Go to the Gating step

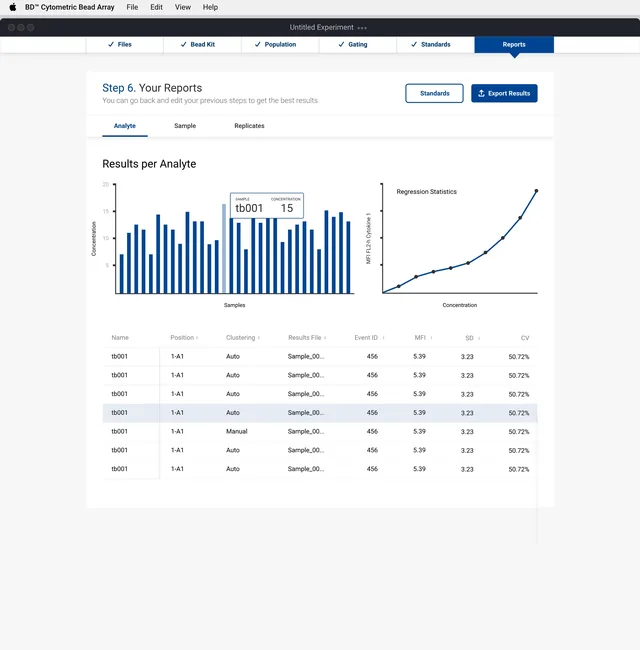point(358,44)
